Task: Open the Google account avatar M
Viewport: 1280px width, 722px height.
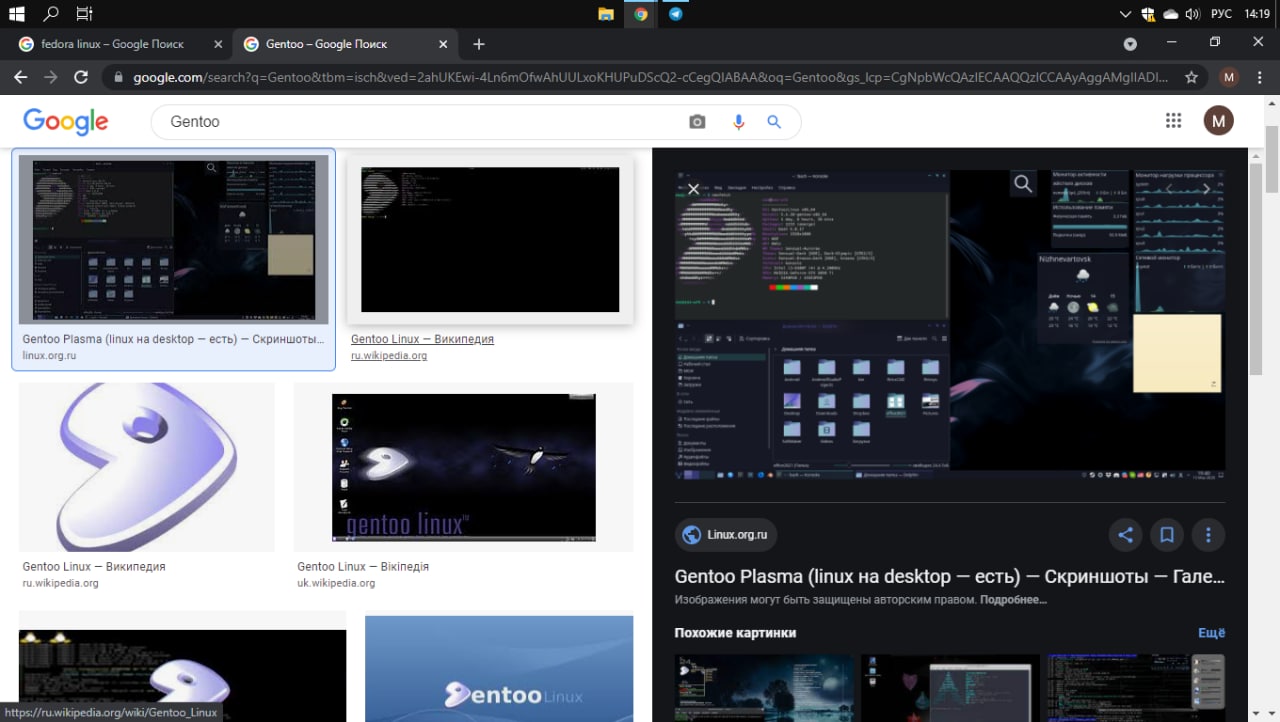Action: tap(1218, 121)
